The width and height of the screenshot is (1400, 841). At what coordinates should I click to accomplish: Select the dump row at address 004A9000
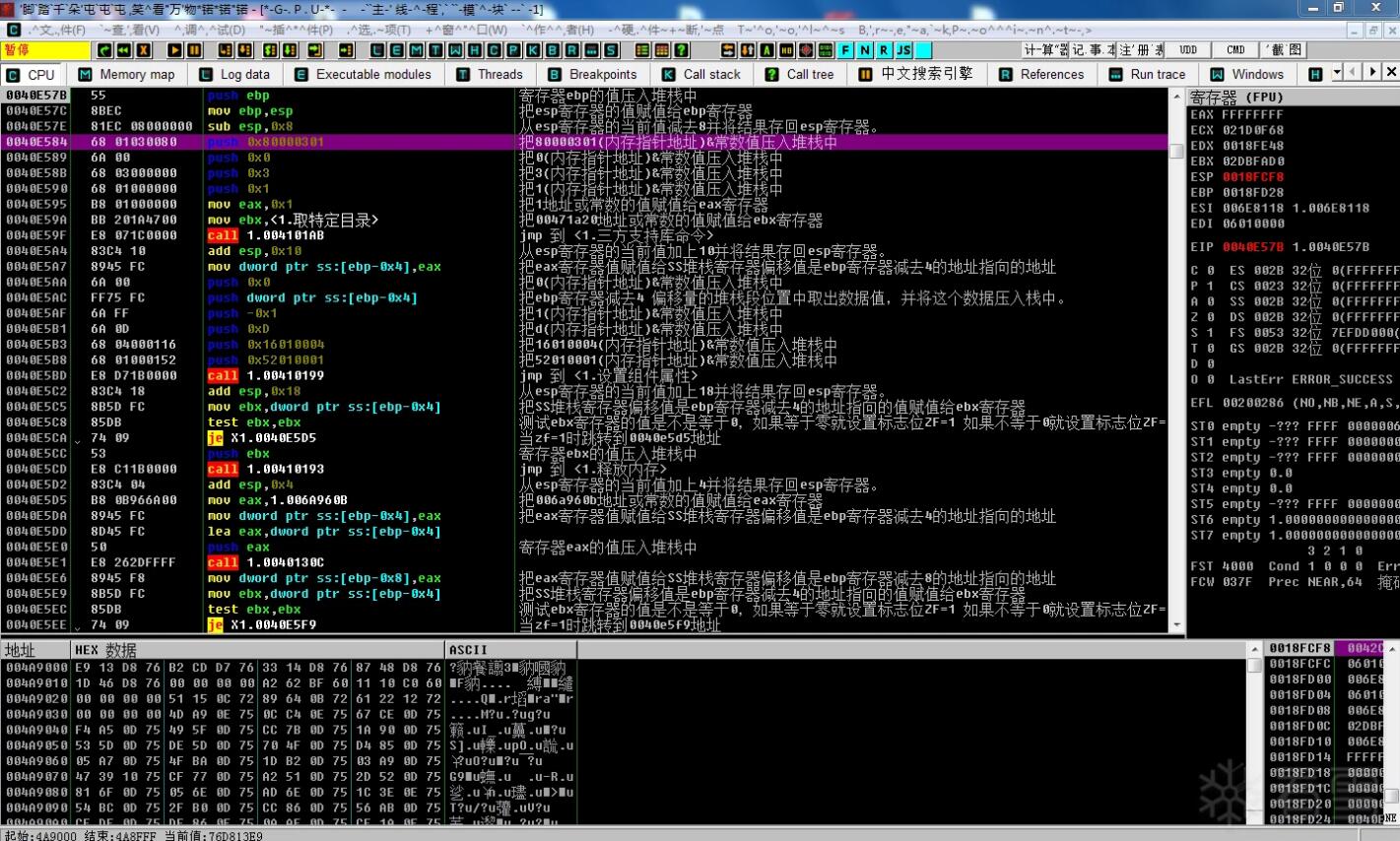(288, 668)
